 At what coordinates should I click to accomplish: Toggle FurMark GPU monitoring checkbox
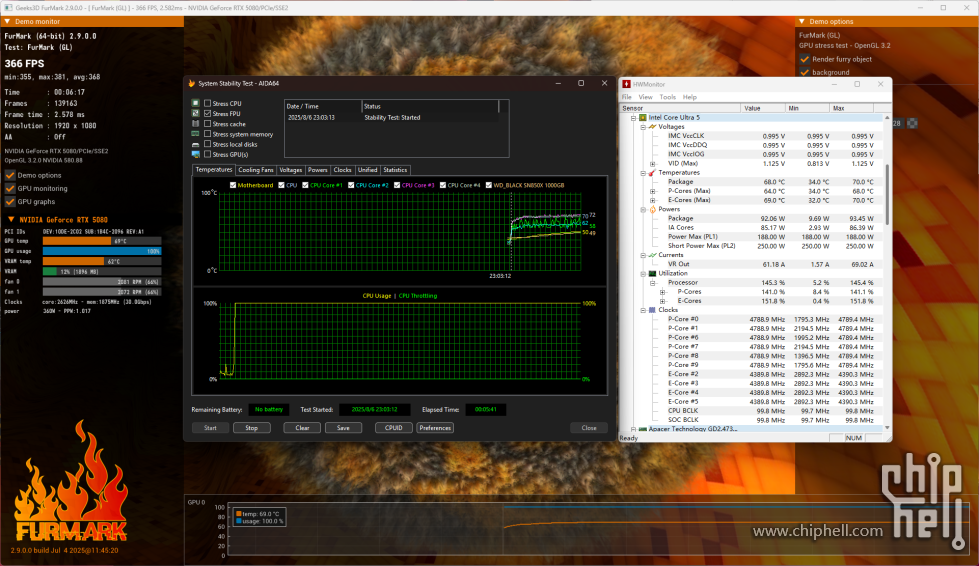10,188
